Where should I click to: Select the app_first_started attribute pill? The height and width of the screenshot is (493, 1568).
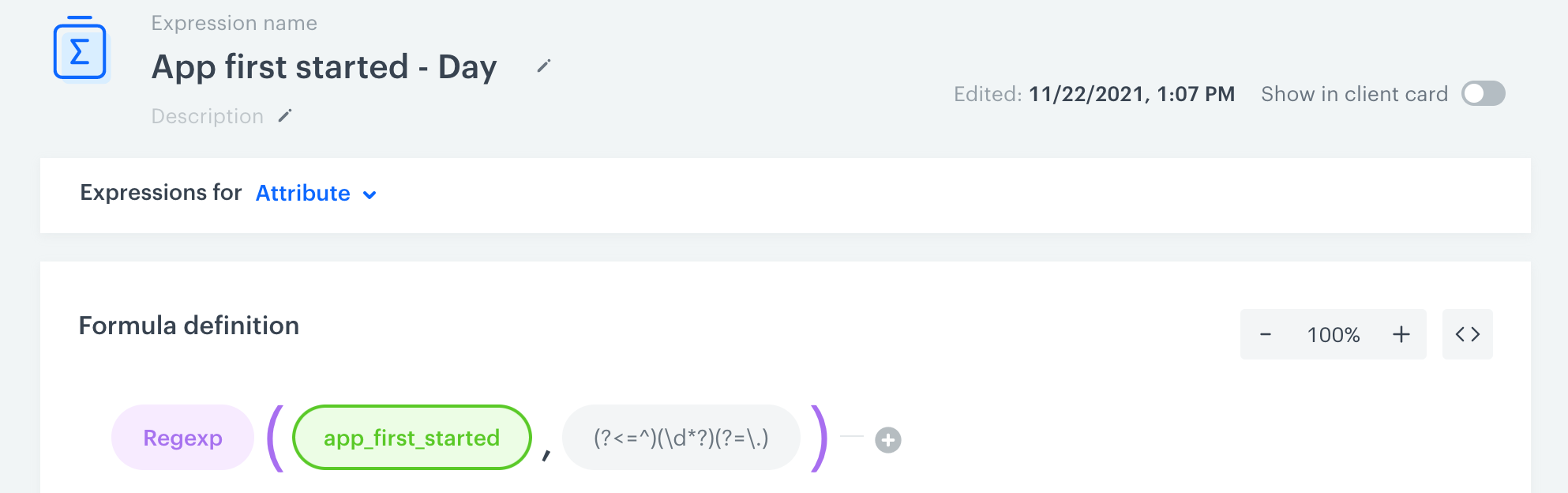tap(411, 438)
